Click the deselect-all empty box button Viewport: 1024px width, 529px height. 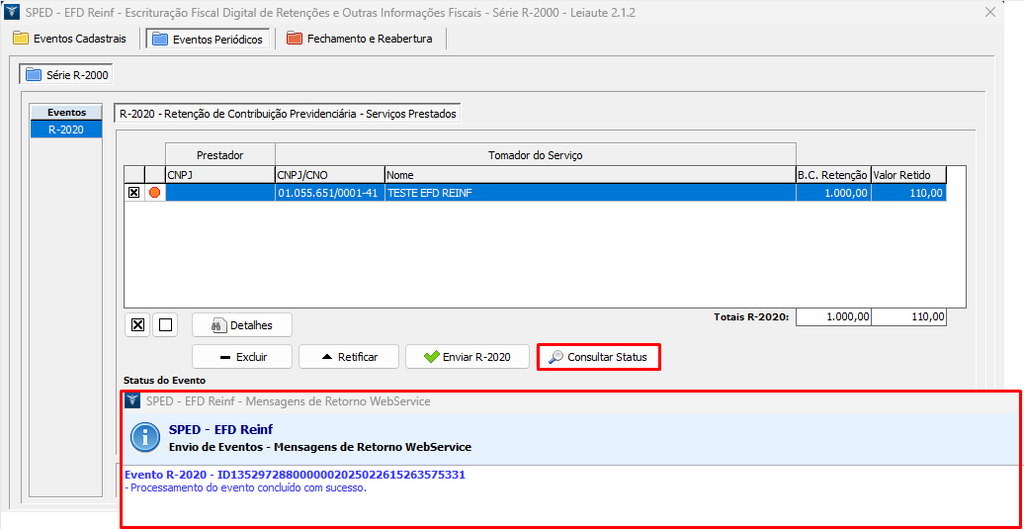click(x=166, y=324)
